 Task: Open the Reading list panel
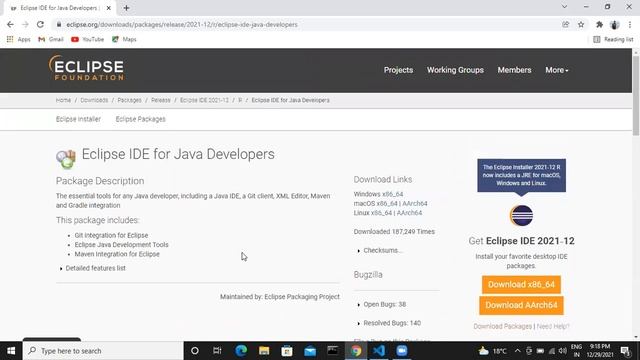(613, 39)
